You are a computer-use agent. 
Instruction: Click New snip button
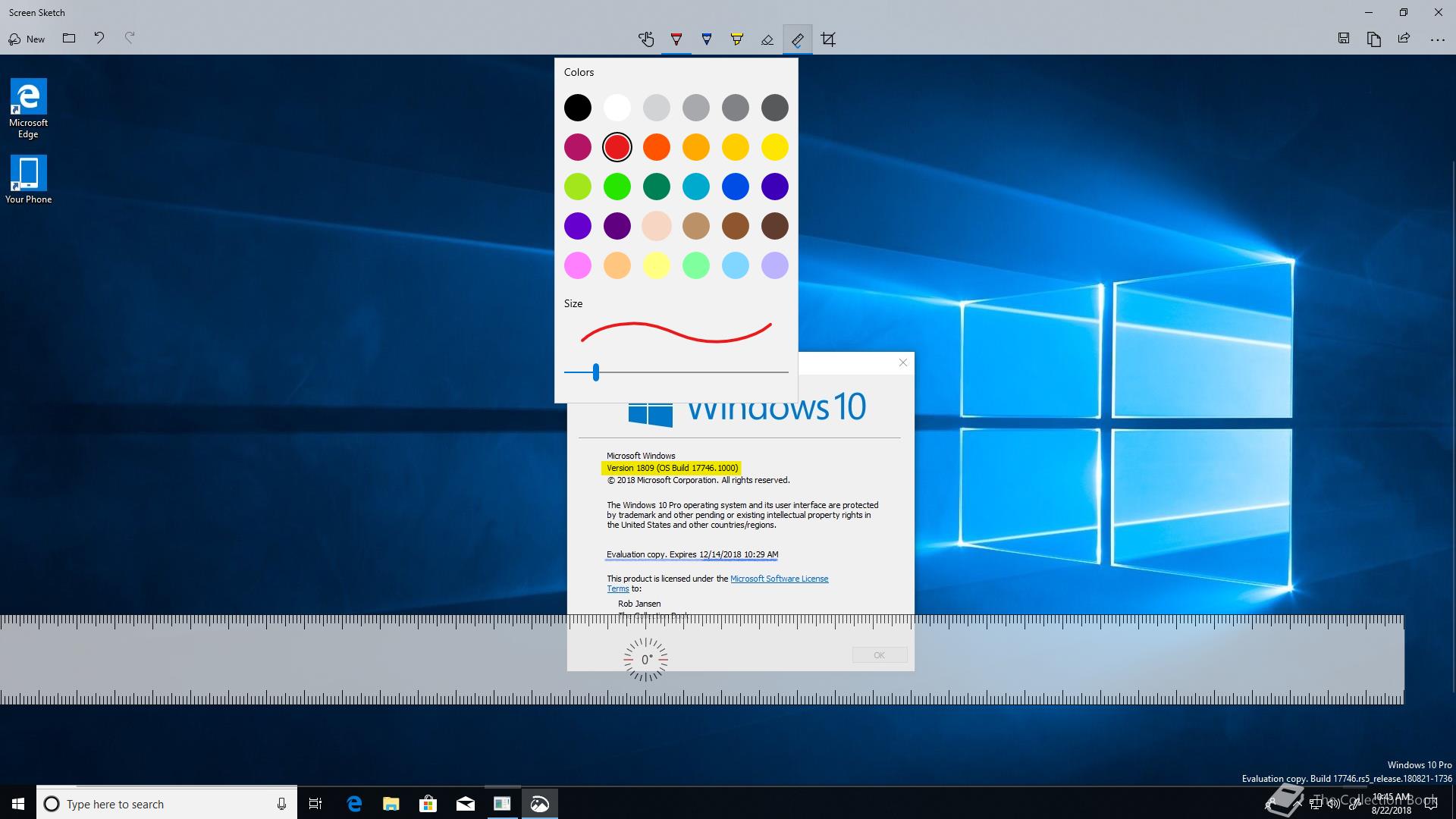(x=27, y=39)
